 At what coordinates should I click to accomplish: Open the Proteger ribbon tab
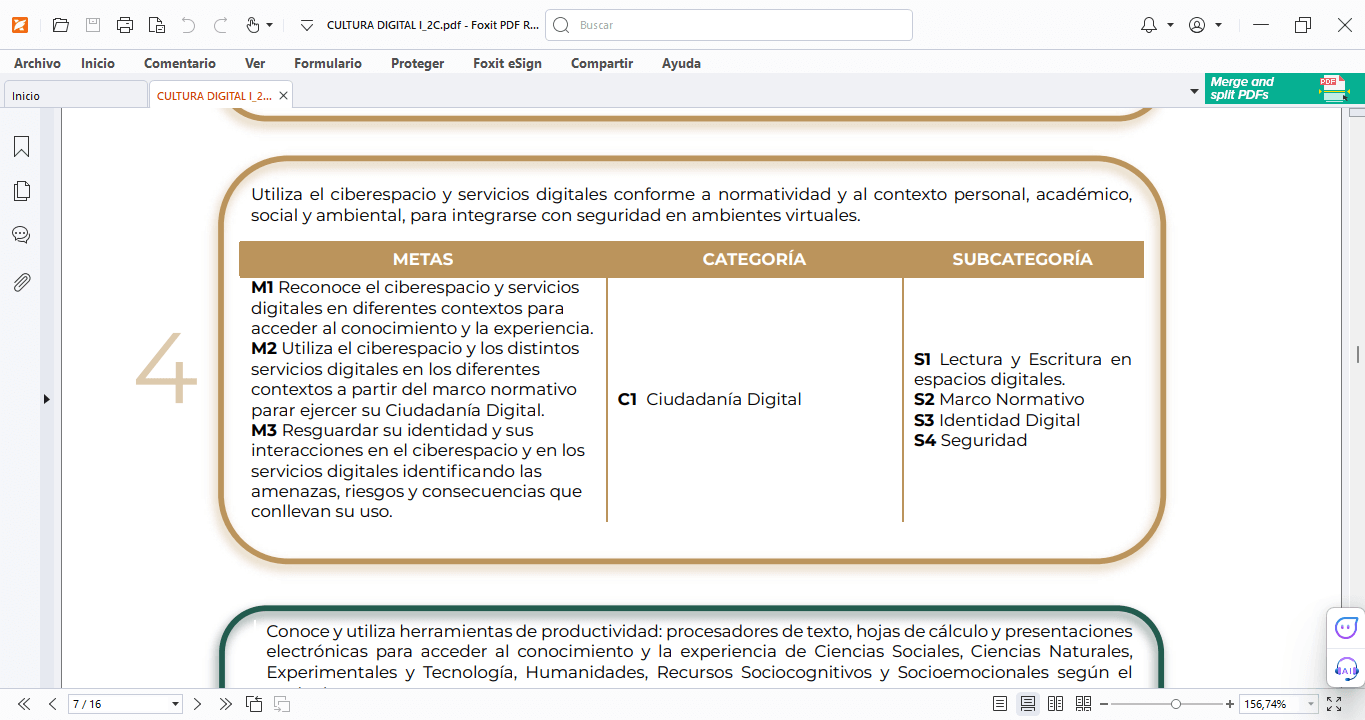click(x=418, y=63)
